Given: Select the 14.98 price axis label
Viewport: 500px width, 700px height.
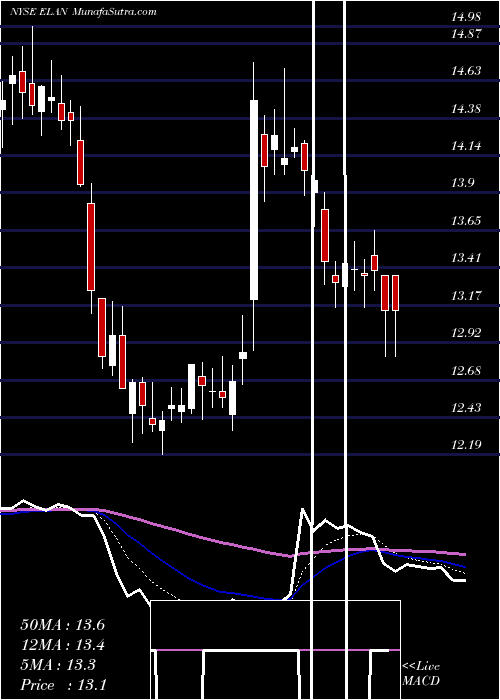Looking at the screenshot, I should 466,17.
